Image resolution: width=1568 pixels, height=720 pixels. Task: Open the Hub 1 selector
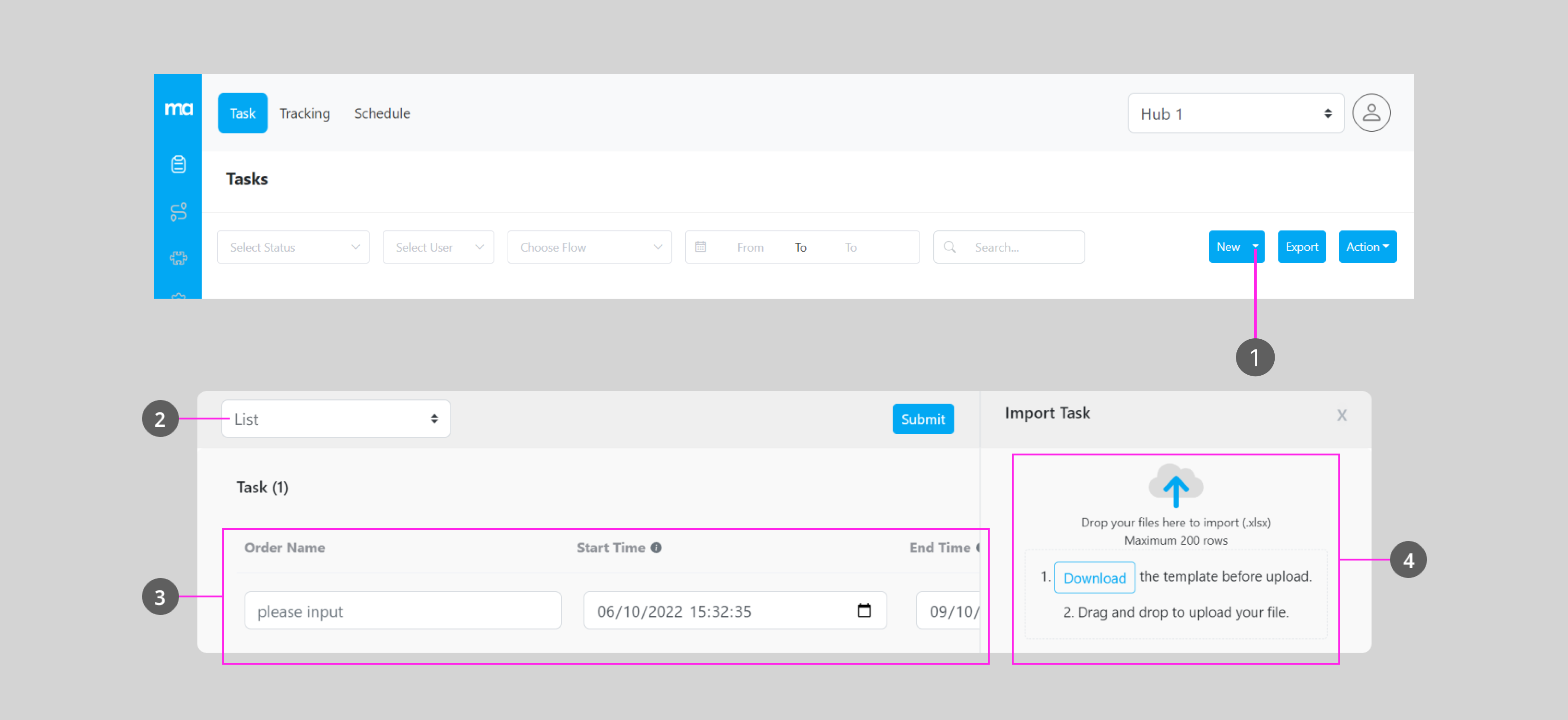click(x=1235, y=114)
